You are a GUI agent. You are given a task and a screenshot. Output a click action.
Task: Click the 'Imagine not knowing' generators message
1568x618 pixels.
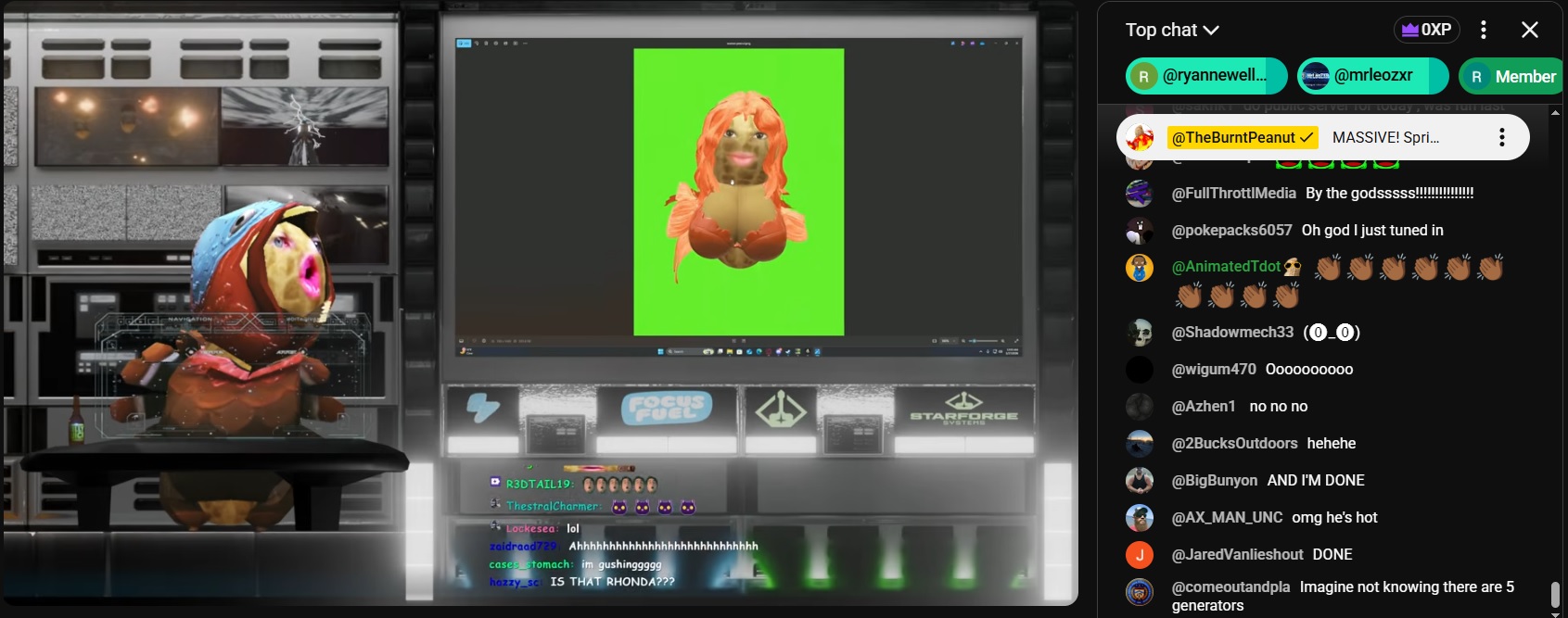(x=1343, y=596)
